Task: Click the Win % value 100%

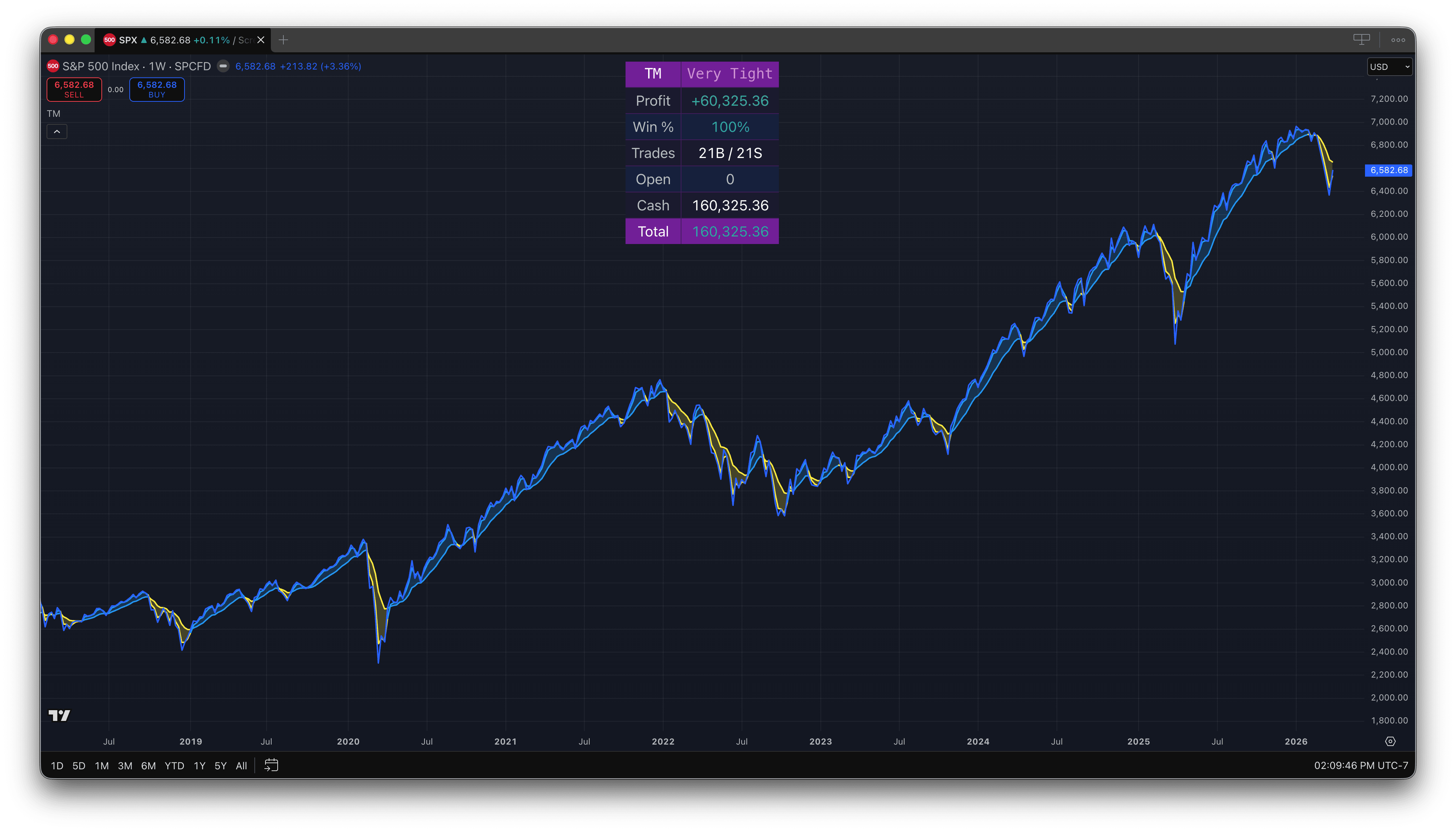Action: tap(729, 127)
